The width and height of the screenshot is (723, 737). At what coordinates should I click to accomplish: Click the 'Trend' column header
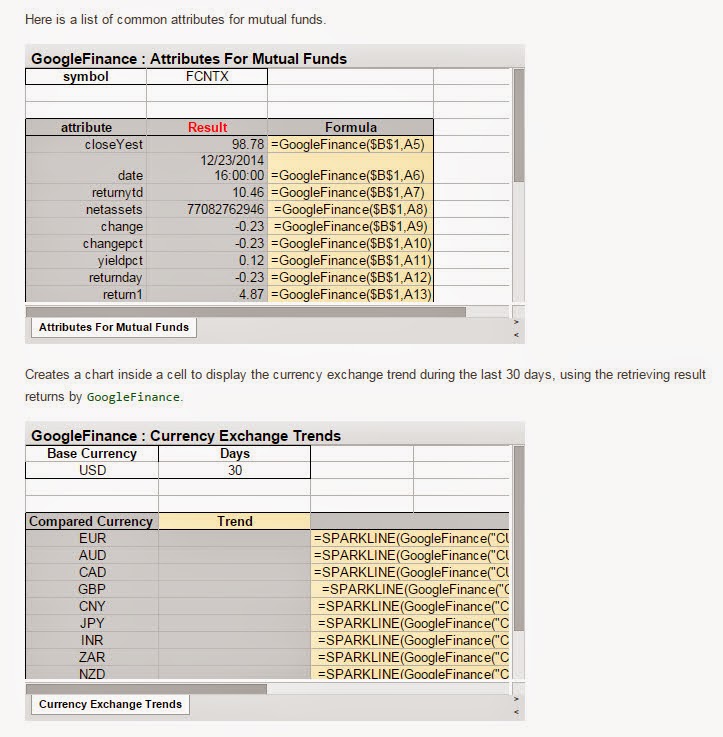pos(235,521)
